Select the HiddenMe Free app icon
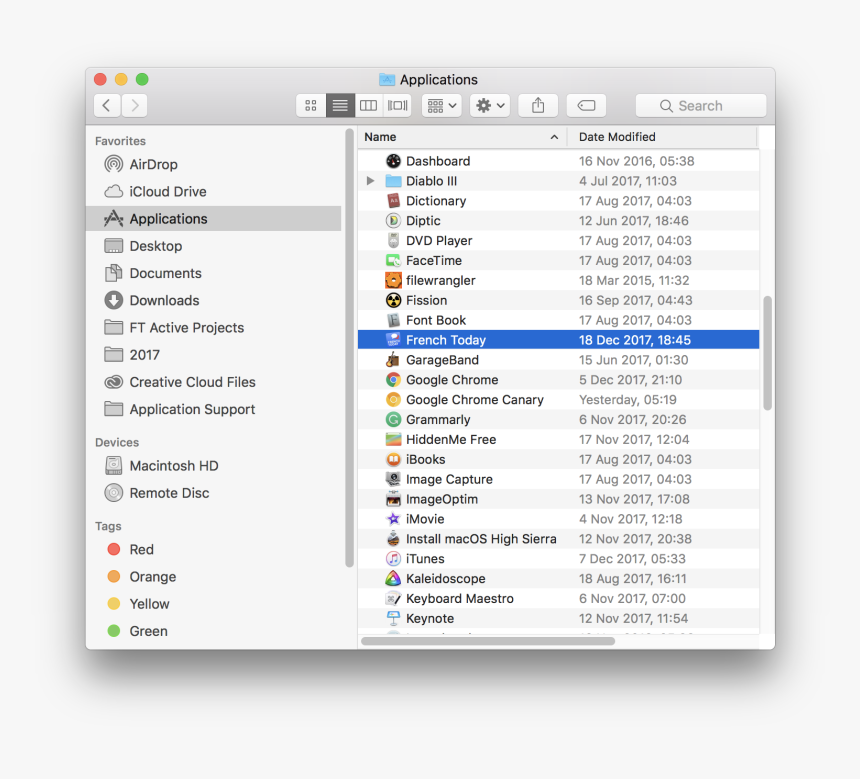The width and height of the screenshot is (860, 779). [x=393, y=439]
